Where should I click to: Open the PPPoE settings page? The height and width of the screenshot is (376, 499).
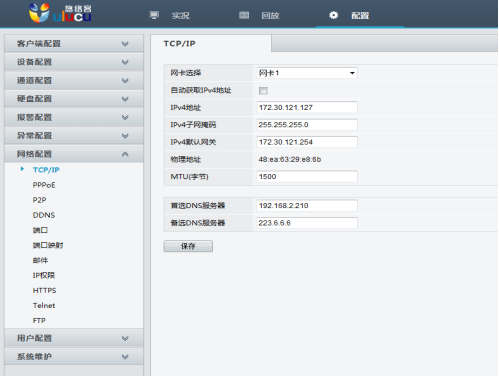pos(44,185)
